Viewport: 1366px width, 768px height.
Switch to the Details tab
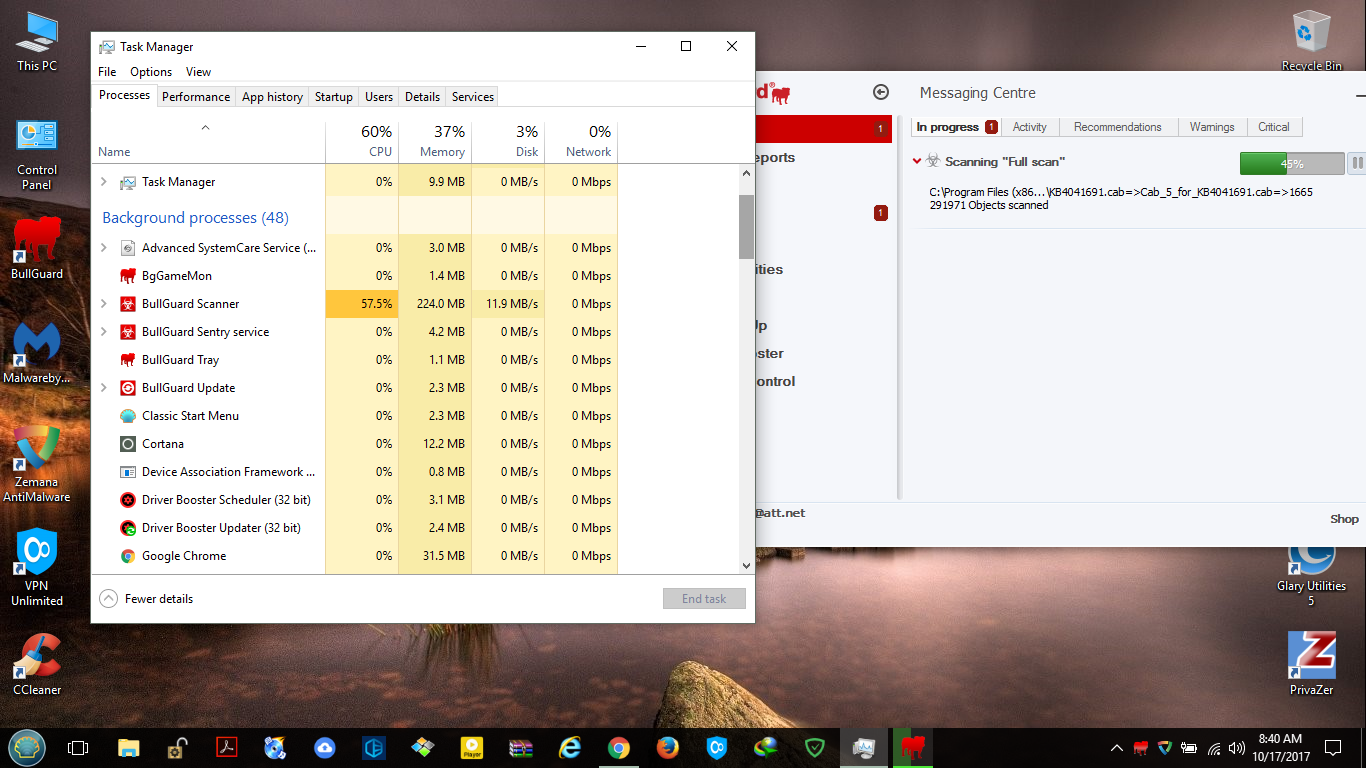click(422, 97)
